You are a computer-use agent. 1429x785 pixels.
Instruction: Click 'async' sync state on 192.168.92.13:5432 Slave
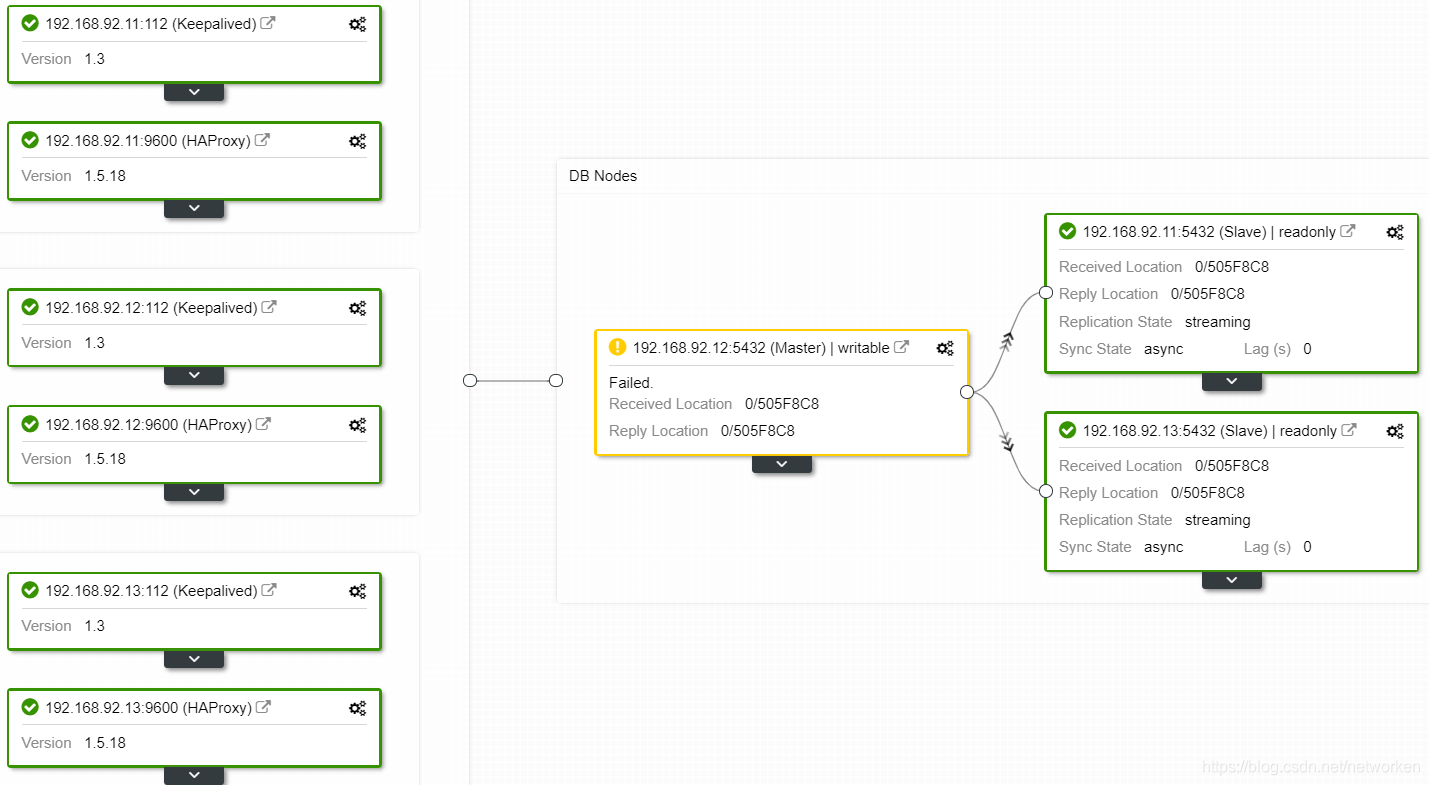[x=1164, y=547]
